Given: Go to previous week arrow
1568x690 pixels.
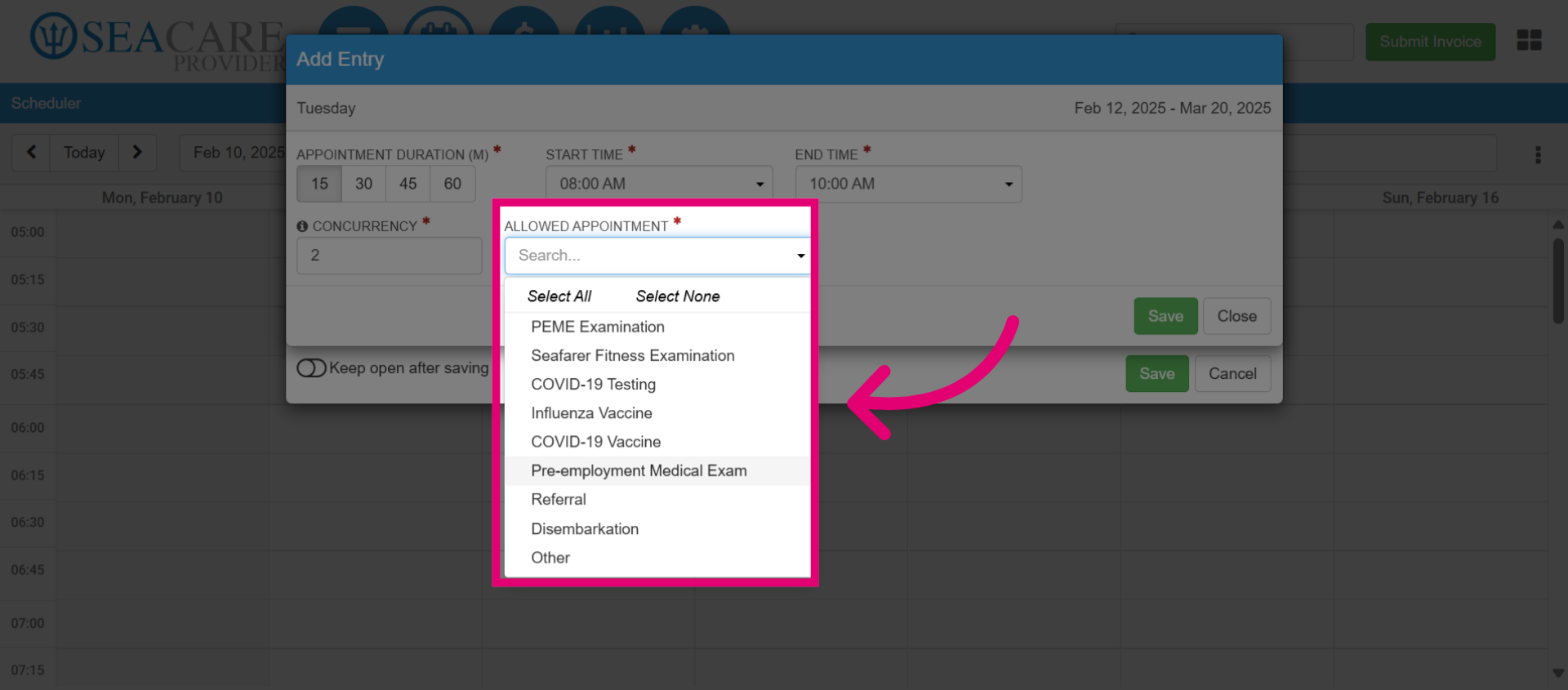Looking at the screenshot, I should click(32, 153).
